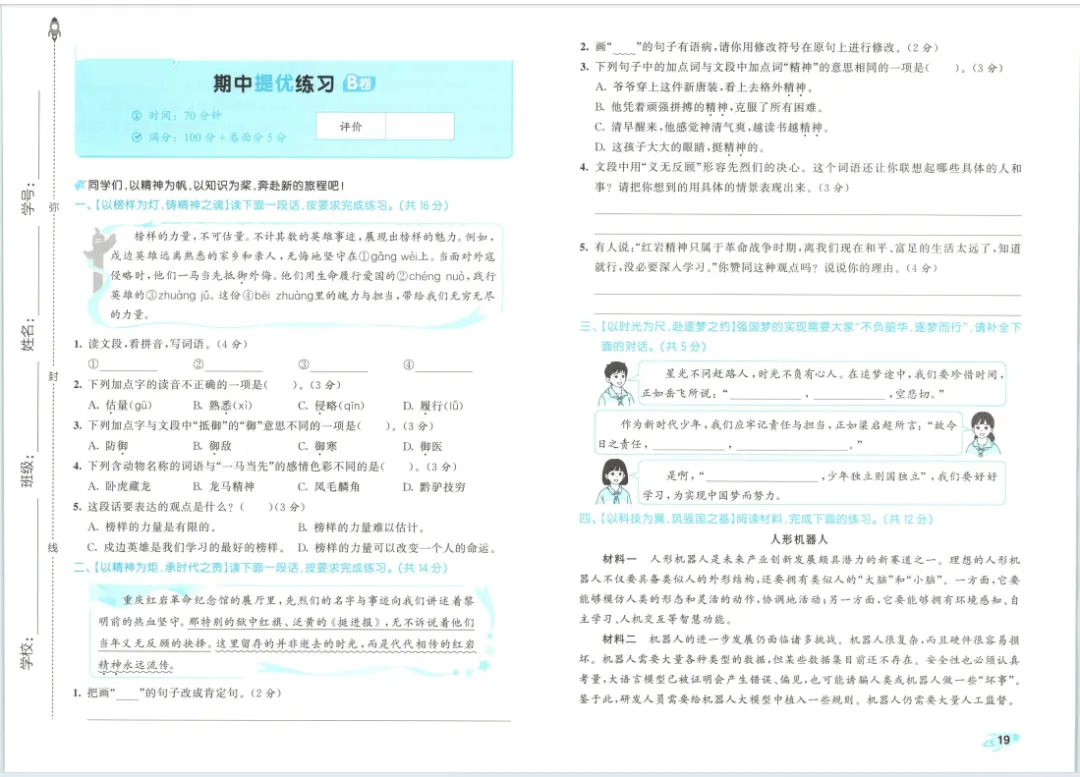Click the 材料二 label

619,639
